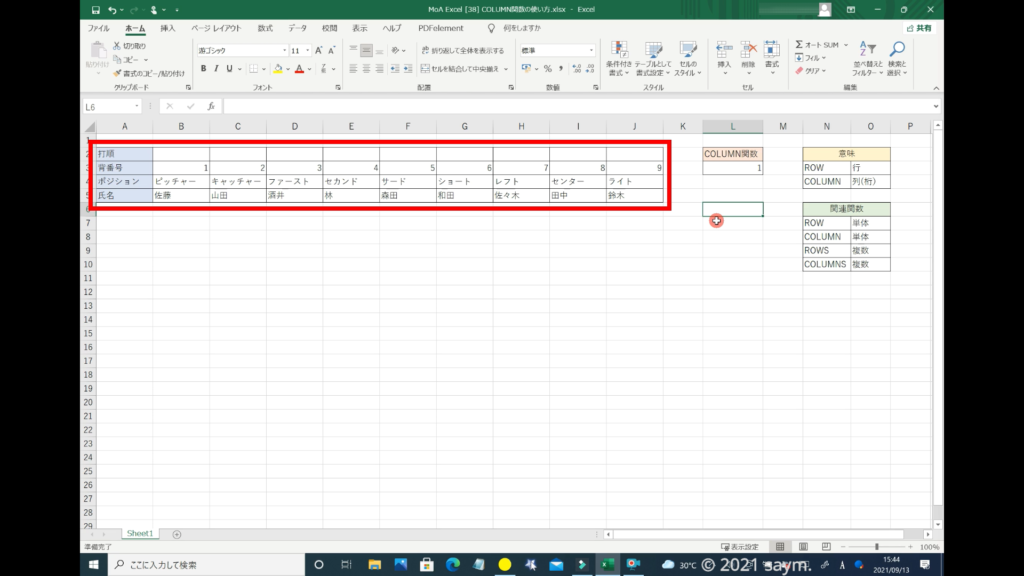Click the 共有 (Share) button

point(918,29)
